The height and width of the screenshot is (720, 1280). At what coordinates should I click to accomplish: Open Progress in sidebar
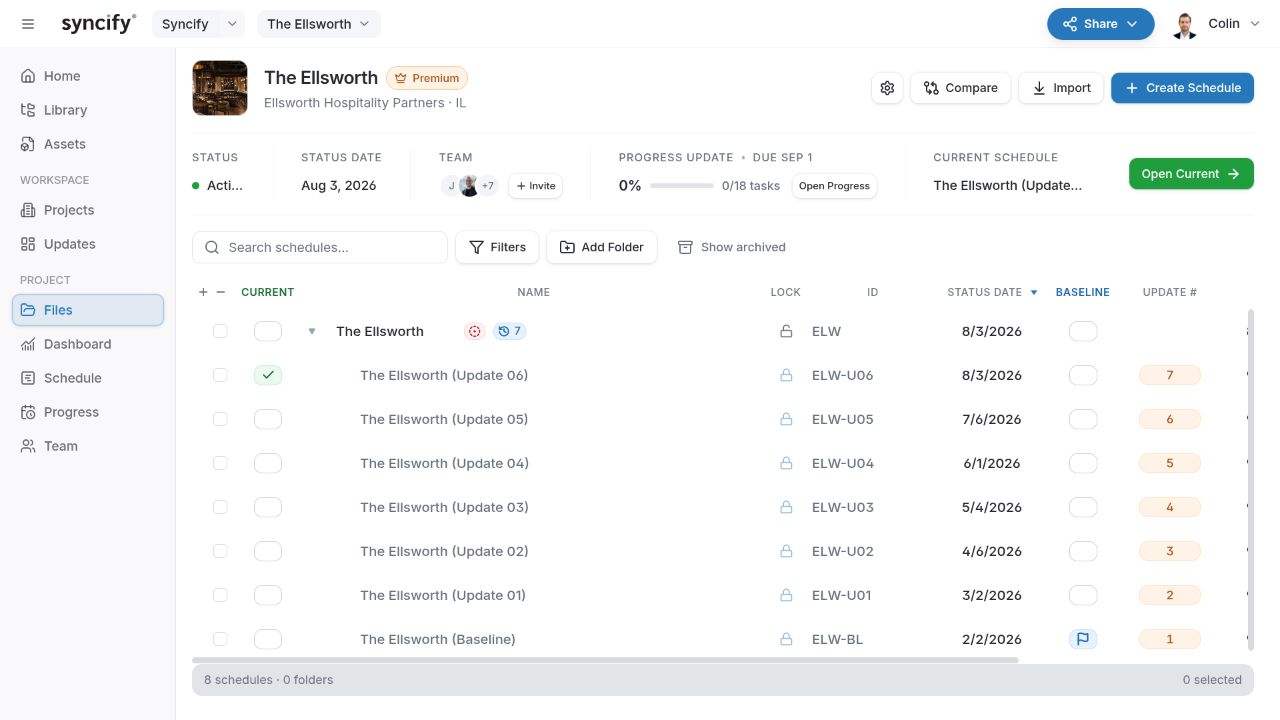coord(88,412)
